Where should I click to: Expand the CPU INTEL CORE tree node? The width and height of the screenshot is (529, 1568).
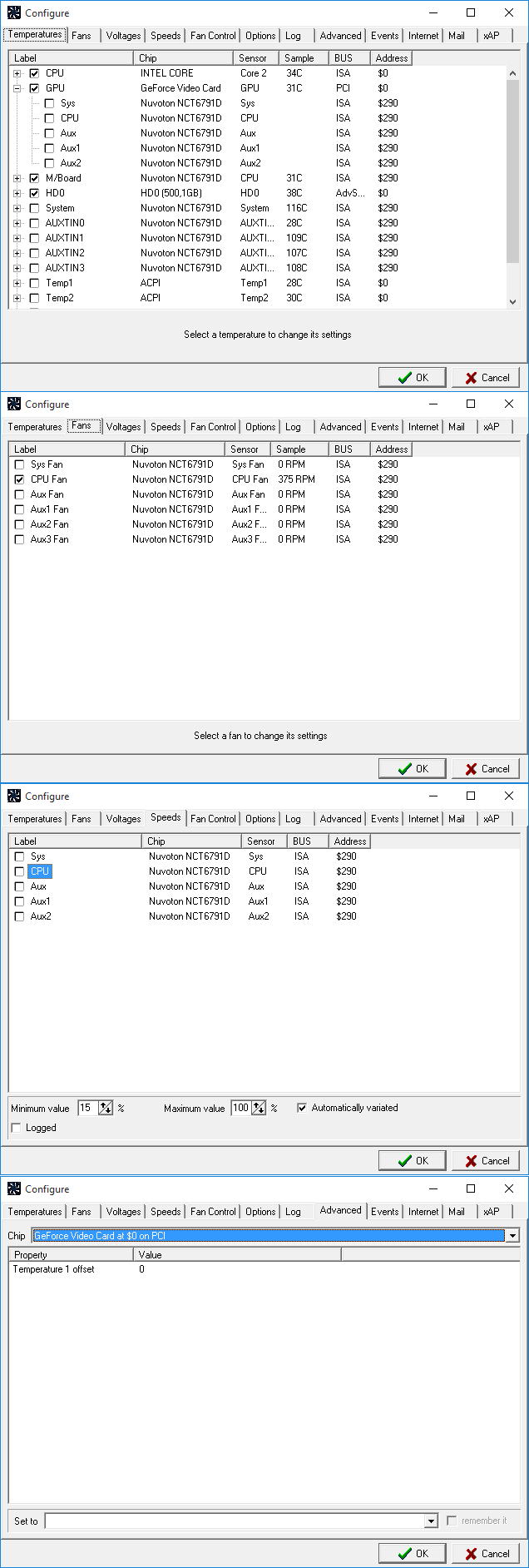pyautogui.click(x=17, y=73)
